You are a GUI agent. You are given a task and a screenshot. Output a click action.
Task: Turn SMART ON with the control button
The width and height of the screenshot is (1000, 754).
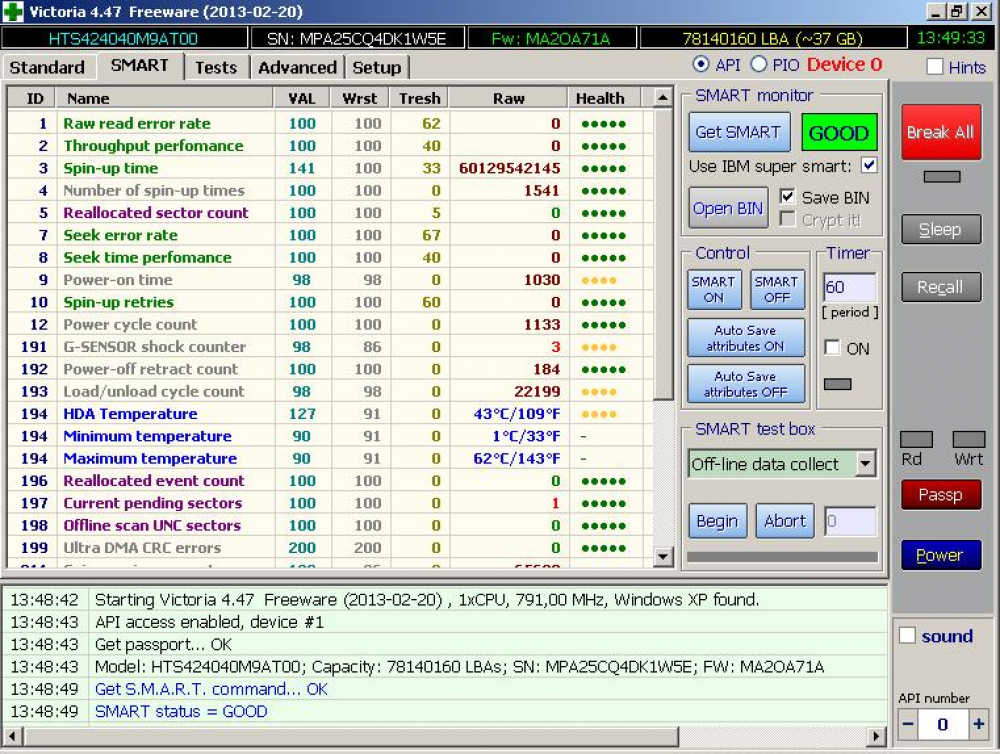pyautogui.click(x=714, y=289)
